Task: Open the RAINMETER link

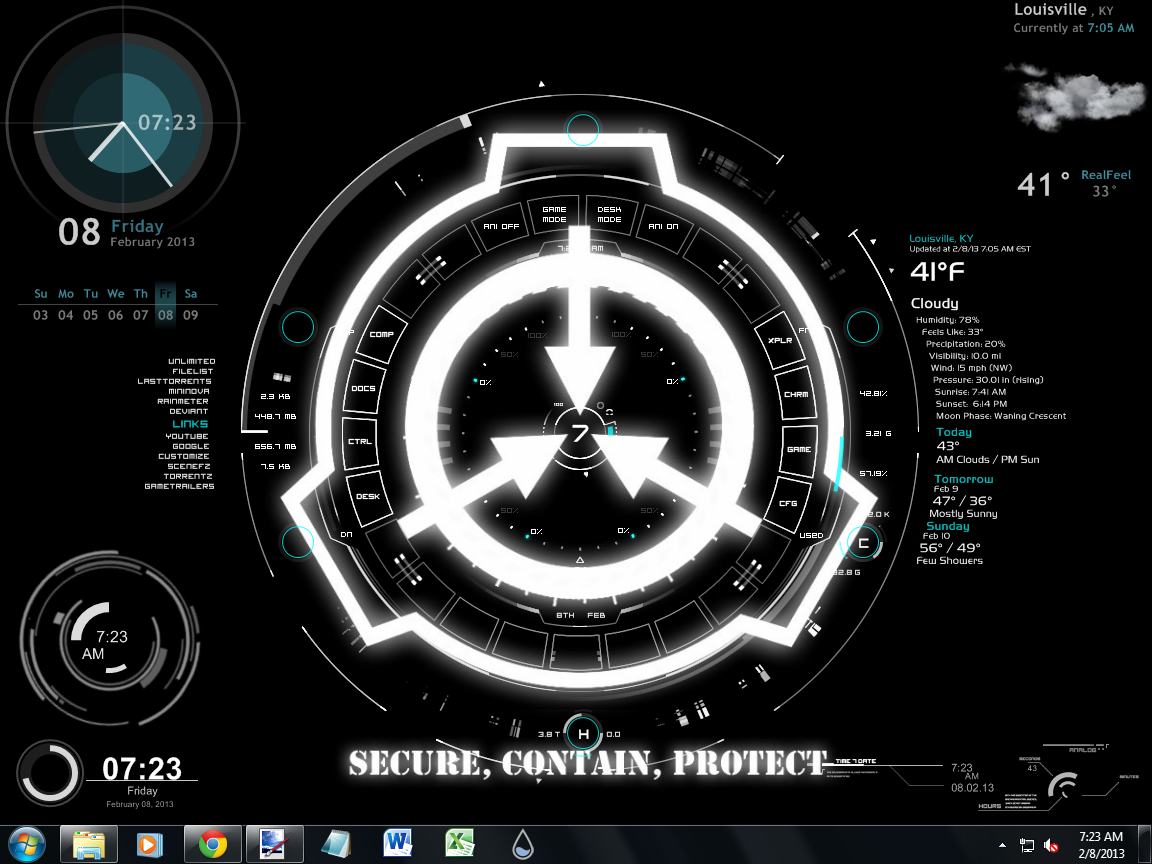Action: [183, 401]
